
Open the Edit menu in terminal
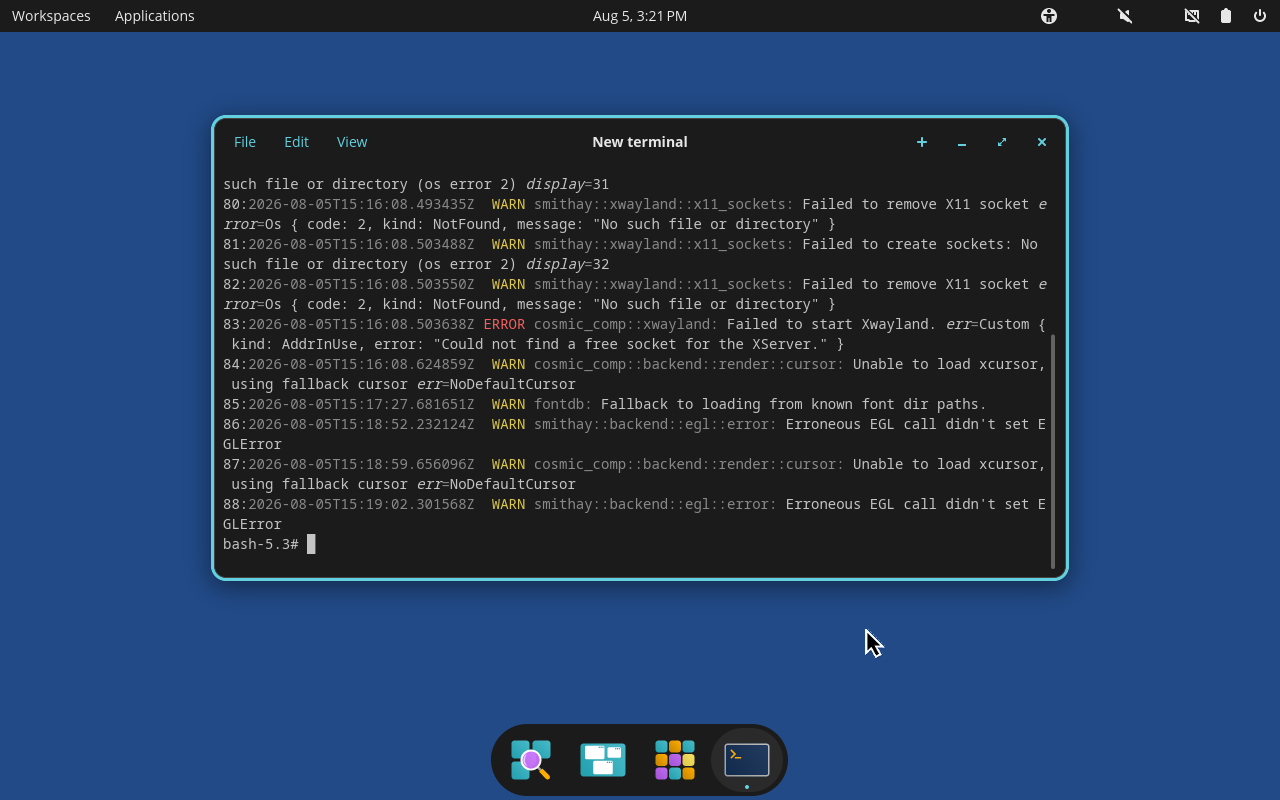click(x=296, y=142)
